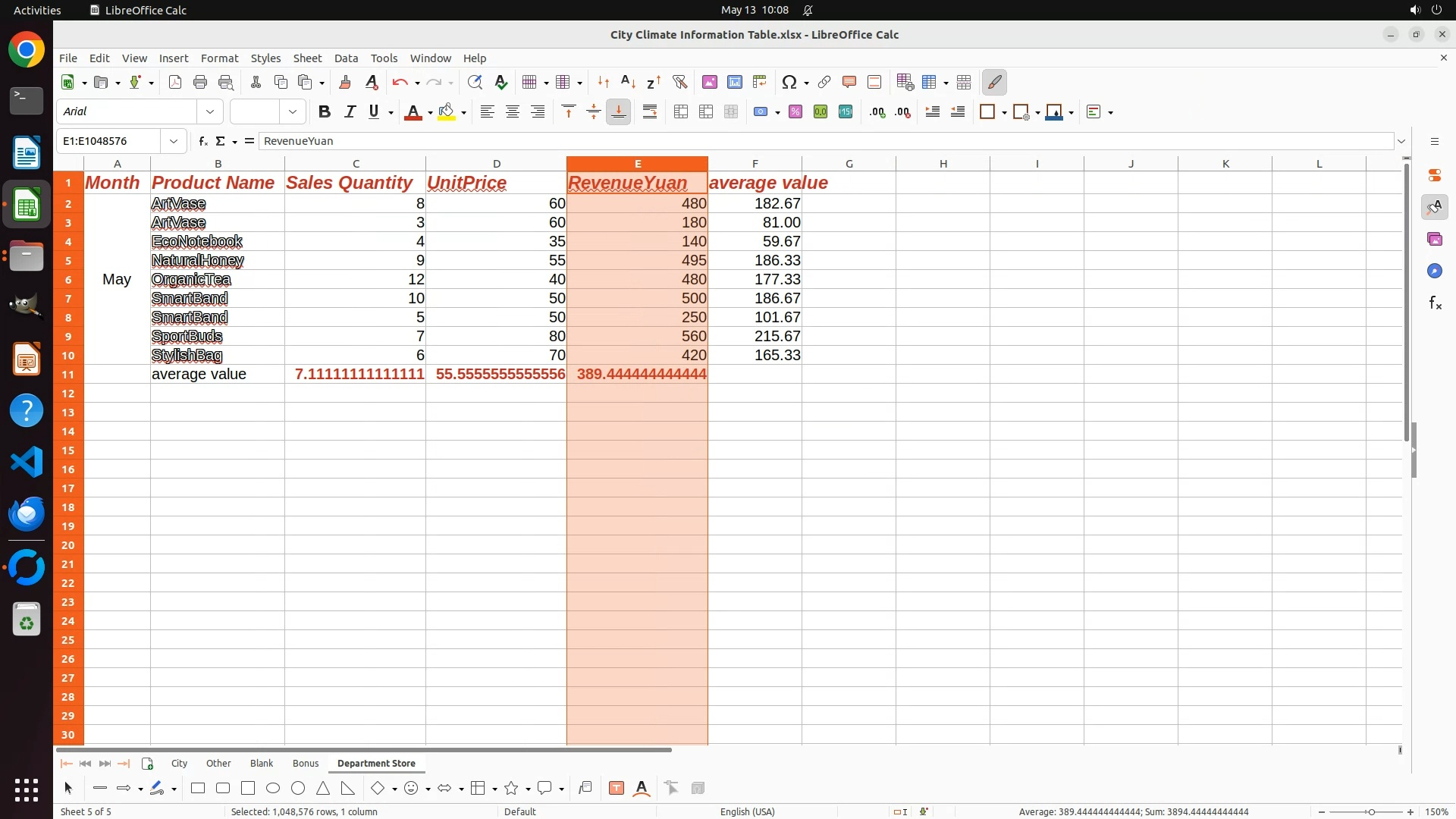Click the Print toolbar icon
Screen dimensions: 1456x819
tap(200, 82)
